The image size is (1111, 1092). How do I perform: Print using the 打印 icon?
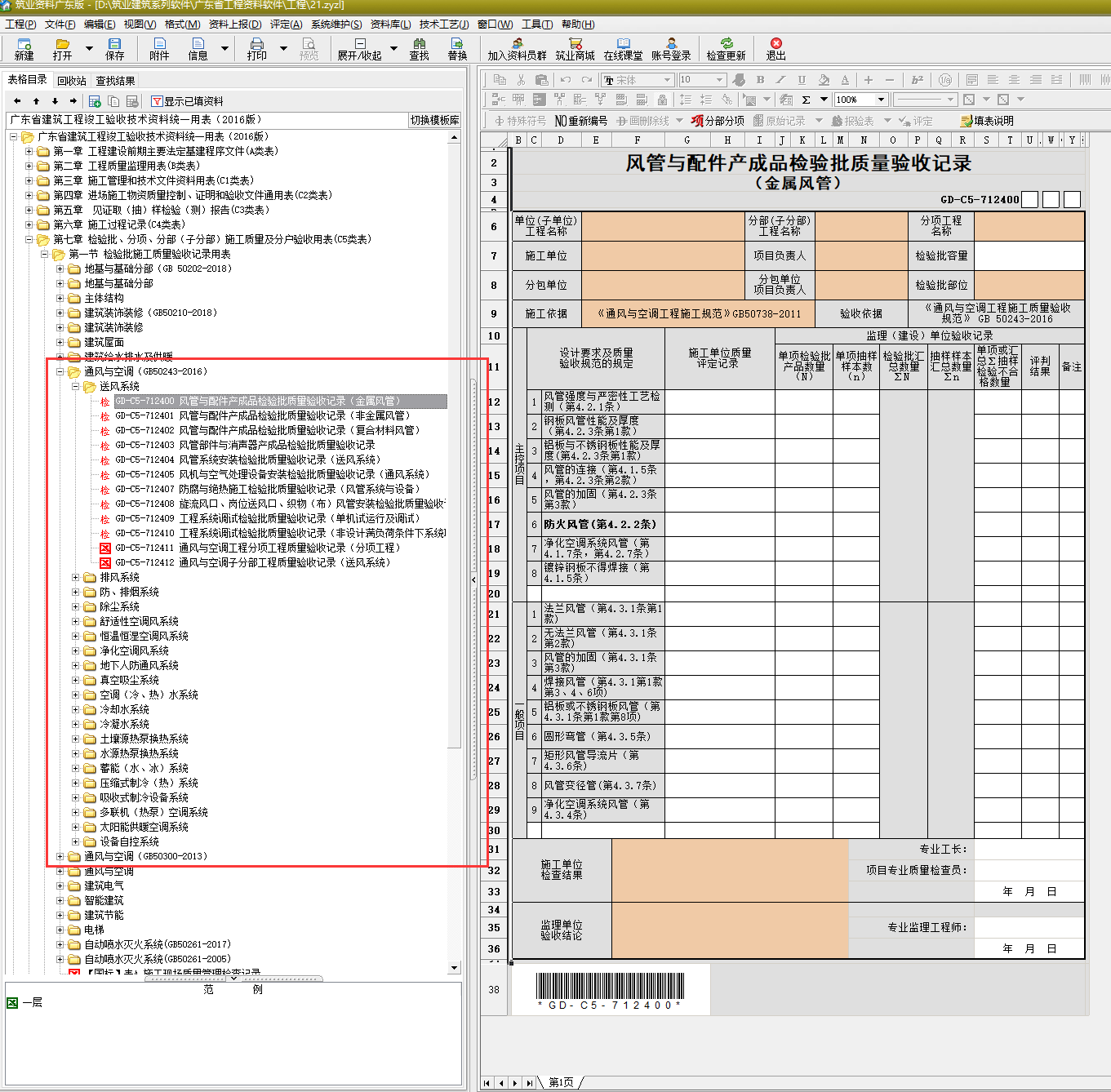coord(257,49)
